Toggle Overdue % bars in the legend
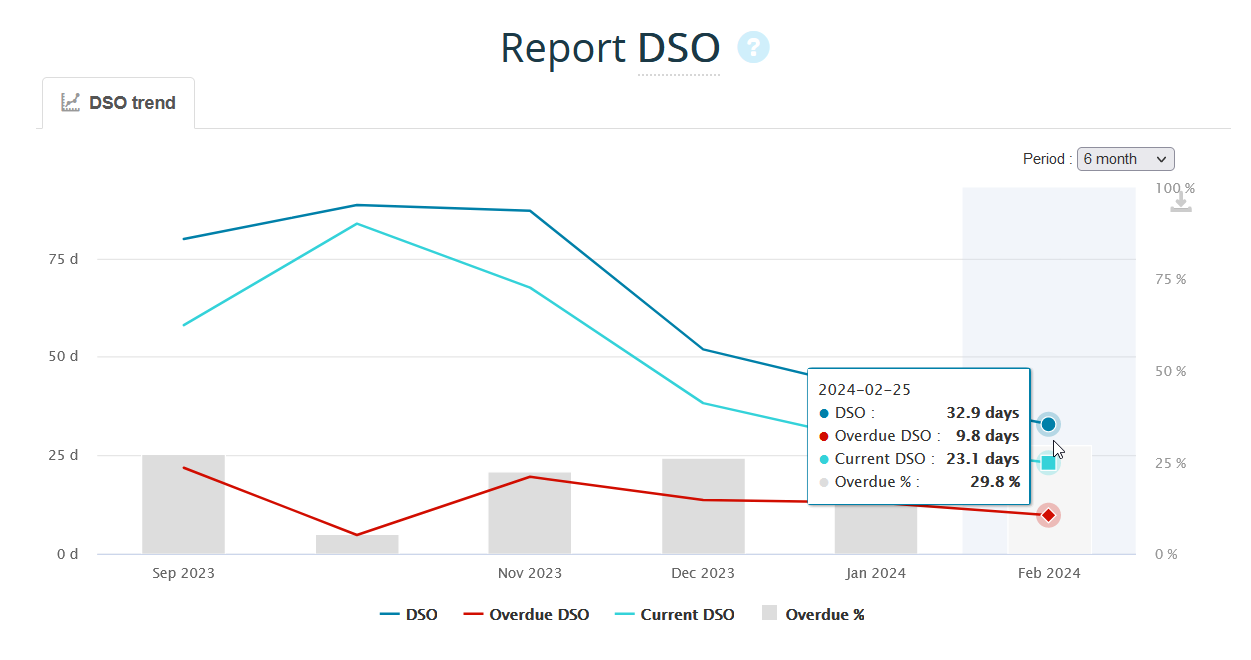This screenshot has height=660, width=1251. coord(813,615)
